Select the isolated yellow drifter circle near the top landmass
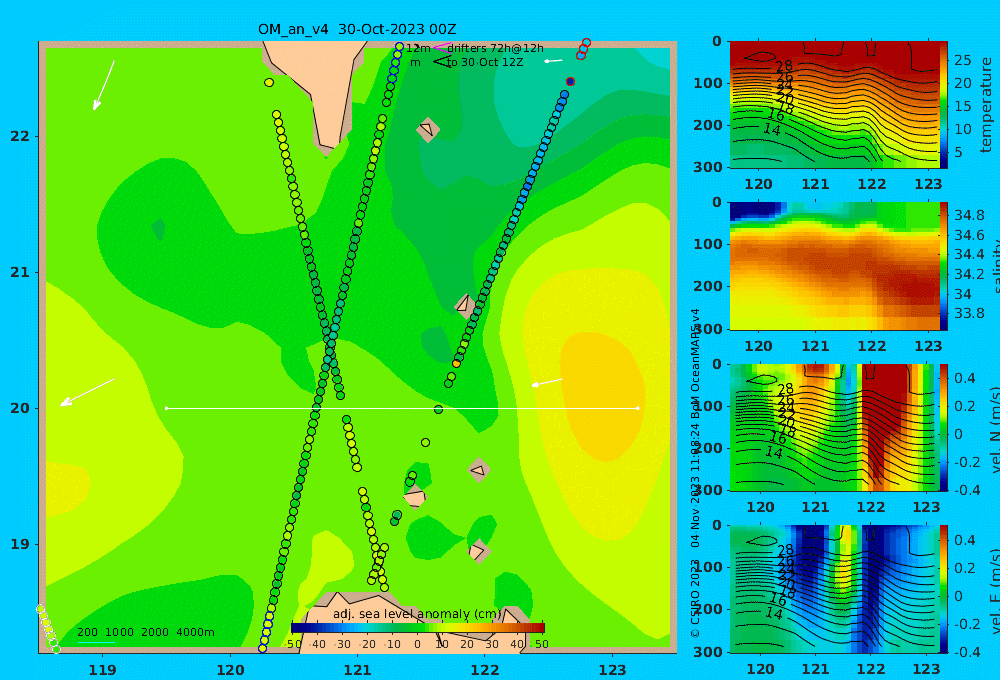 pyautogui.click(x=269, y=82)
